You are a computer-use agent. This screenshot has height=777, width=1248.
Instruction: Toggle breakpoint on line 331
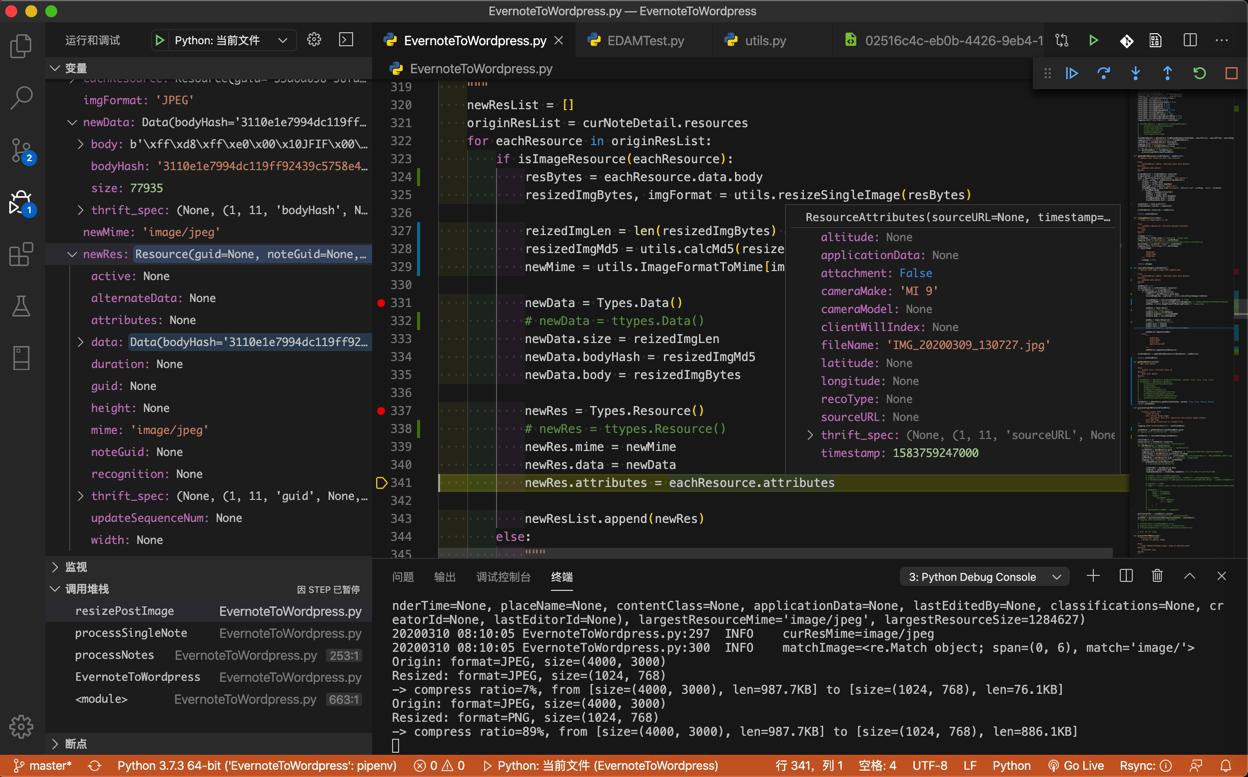click(381, 303)
